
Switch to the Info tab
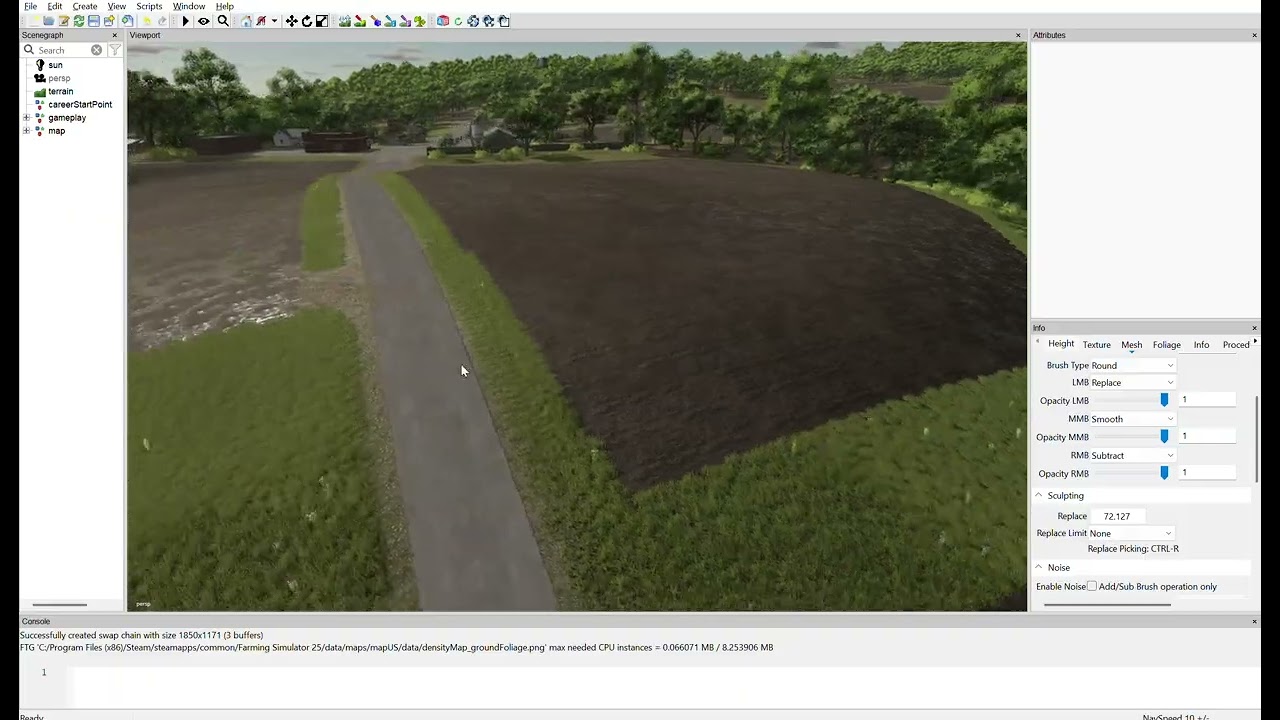(x=1201, y=345)
